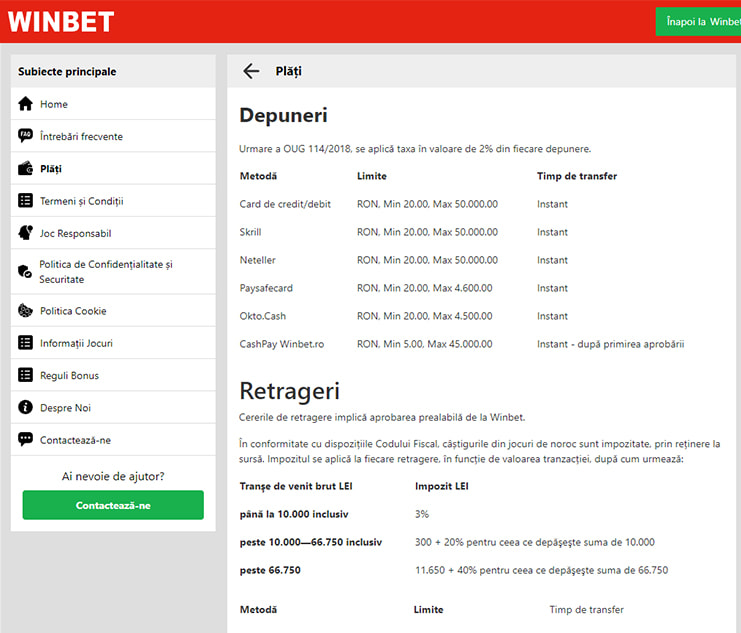The width and height of the screenshot is (741, 633).
Task: Select the Plăți sidebar entry
Action: [113, 169]
